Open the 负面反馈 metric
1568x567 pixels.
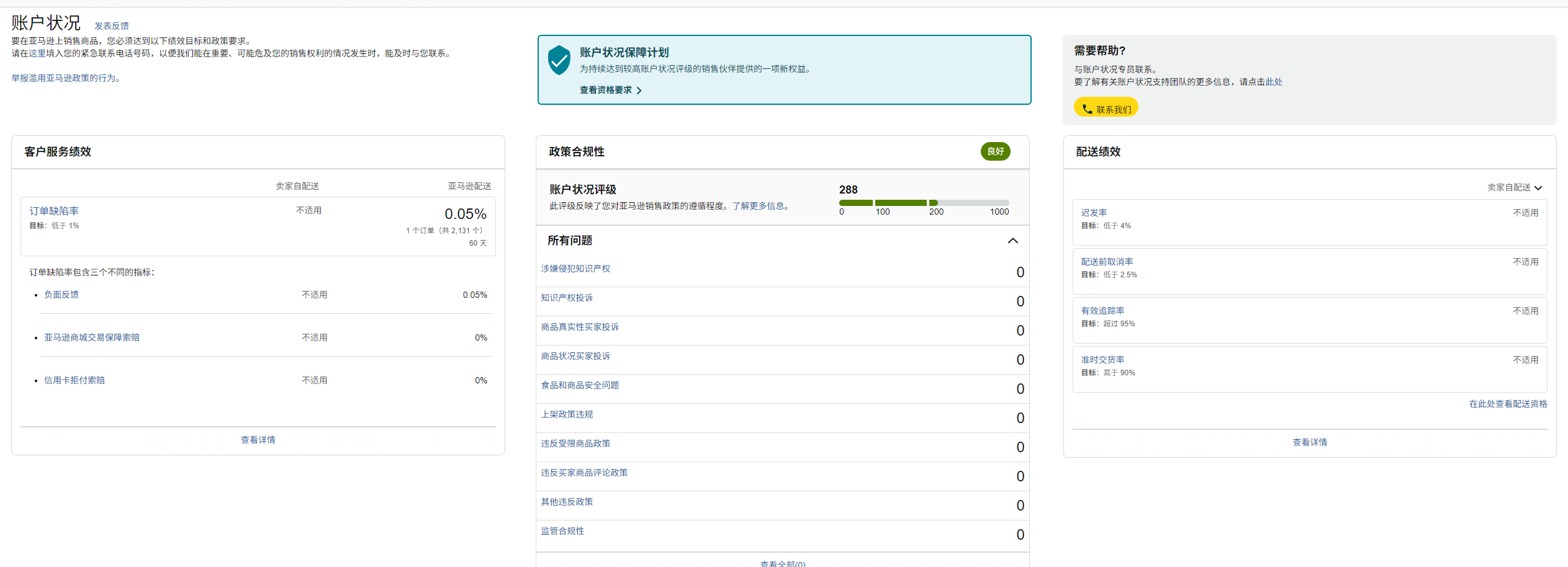pyautogui.click(x=61, y=295)
